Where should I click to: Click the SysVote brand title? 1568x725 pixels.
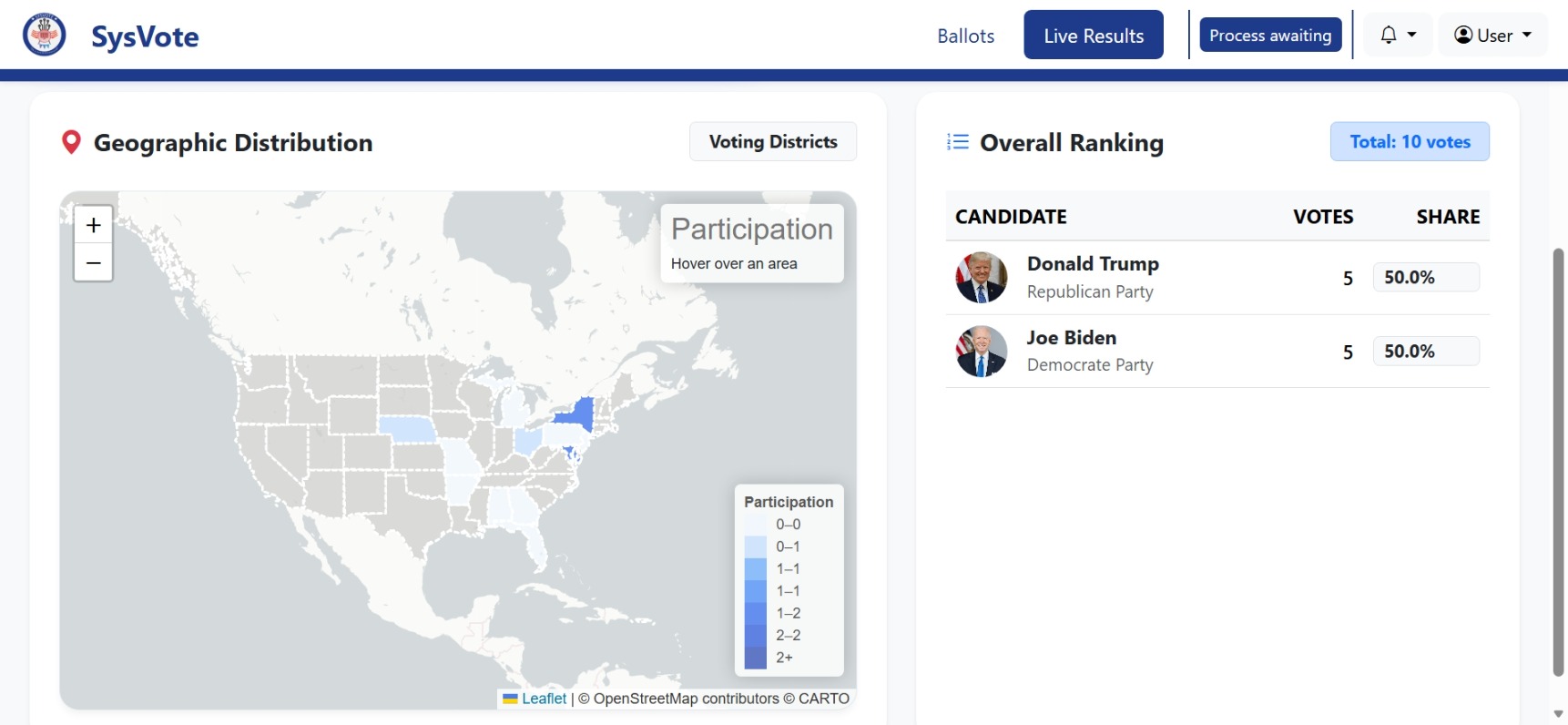(145, 36)
